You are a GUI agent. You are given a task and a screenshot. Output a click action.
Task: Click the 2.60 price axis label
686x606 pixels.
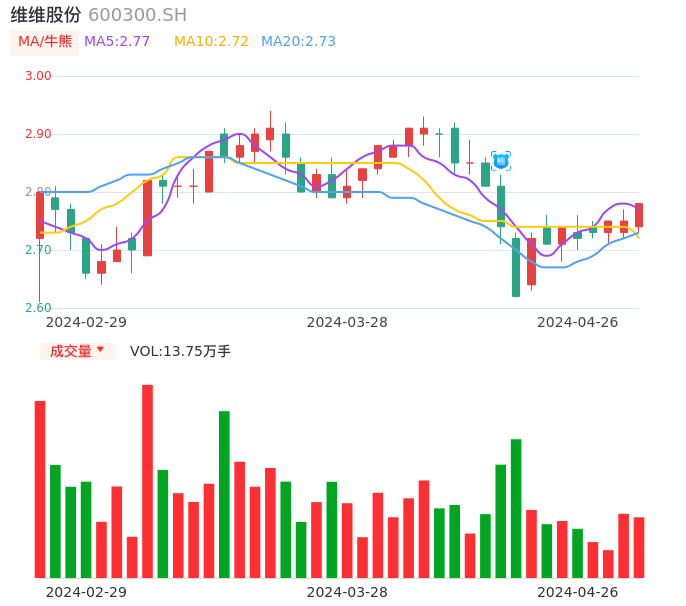click(38, 308)
